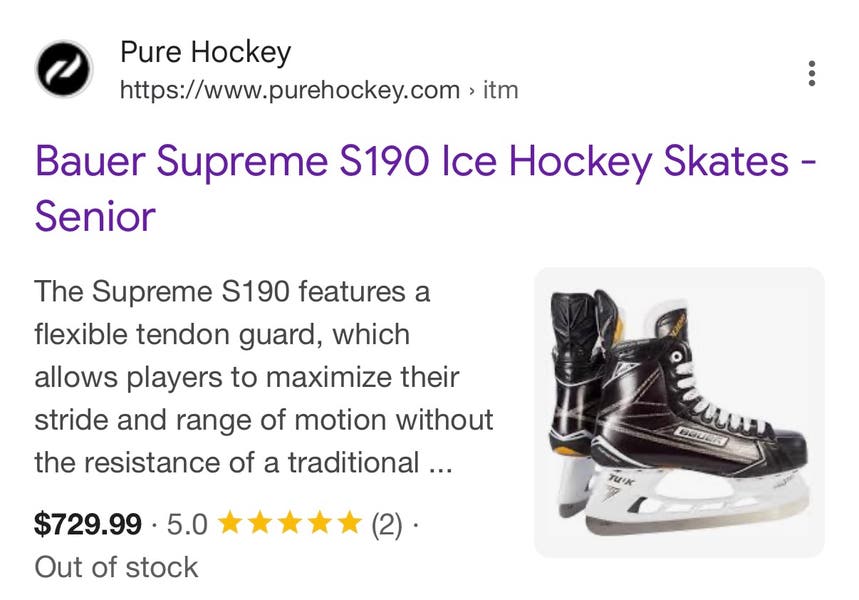Click the second gold rating star
This screenshot has height=600, width=859.
click(260, 522)
